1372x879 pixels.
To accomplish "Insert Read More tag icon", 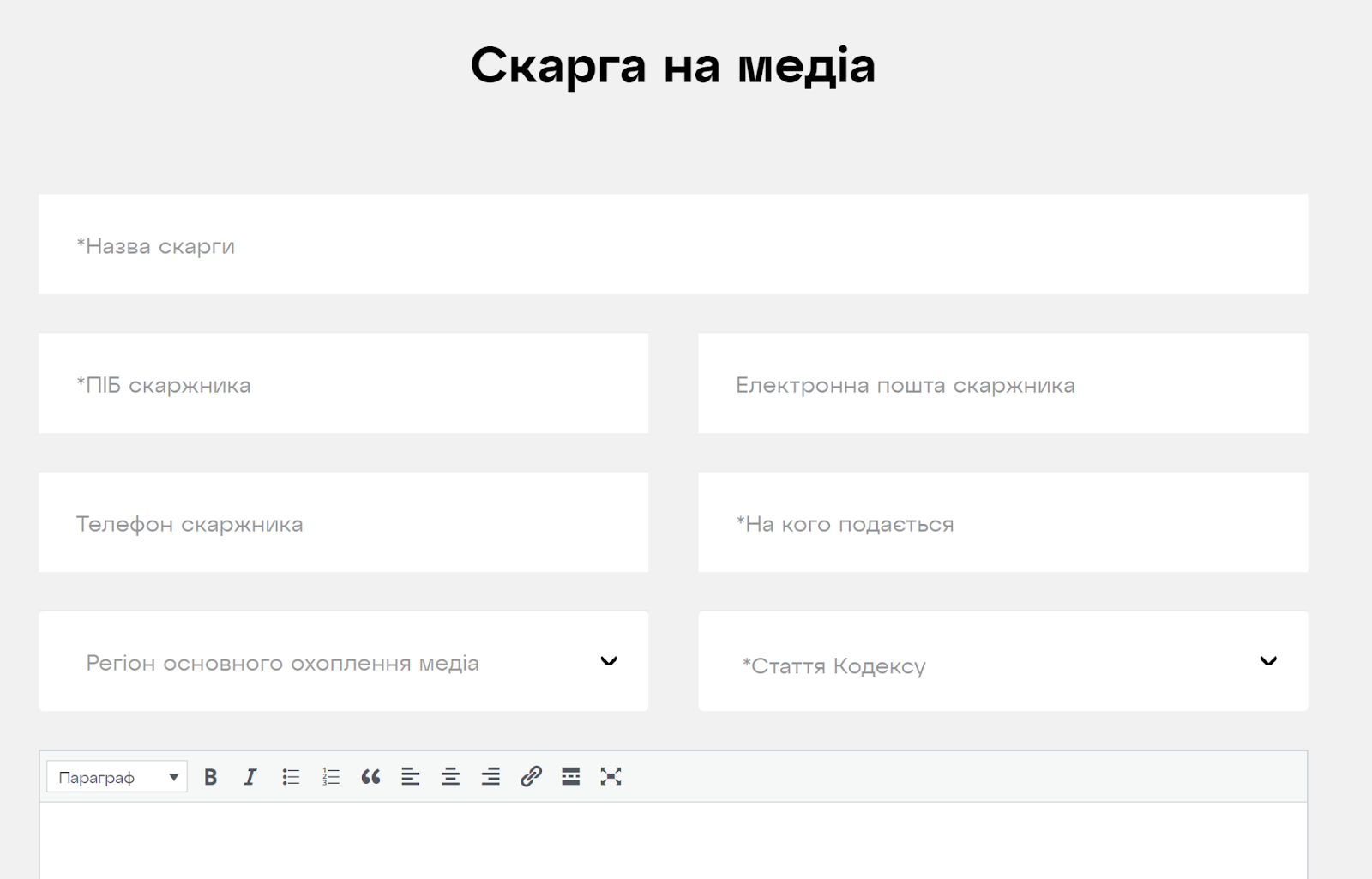I will point(570,777).
